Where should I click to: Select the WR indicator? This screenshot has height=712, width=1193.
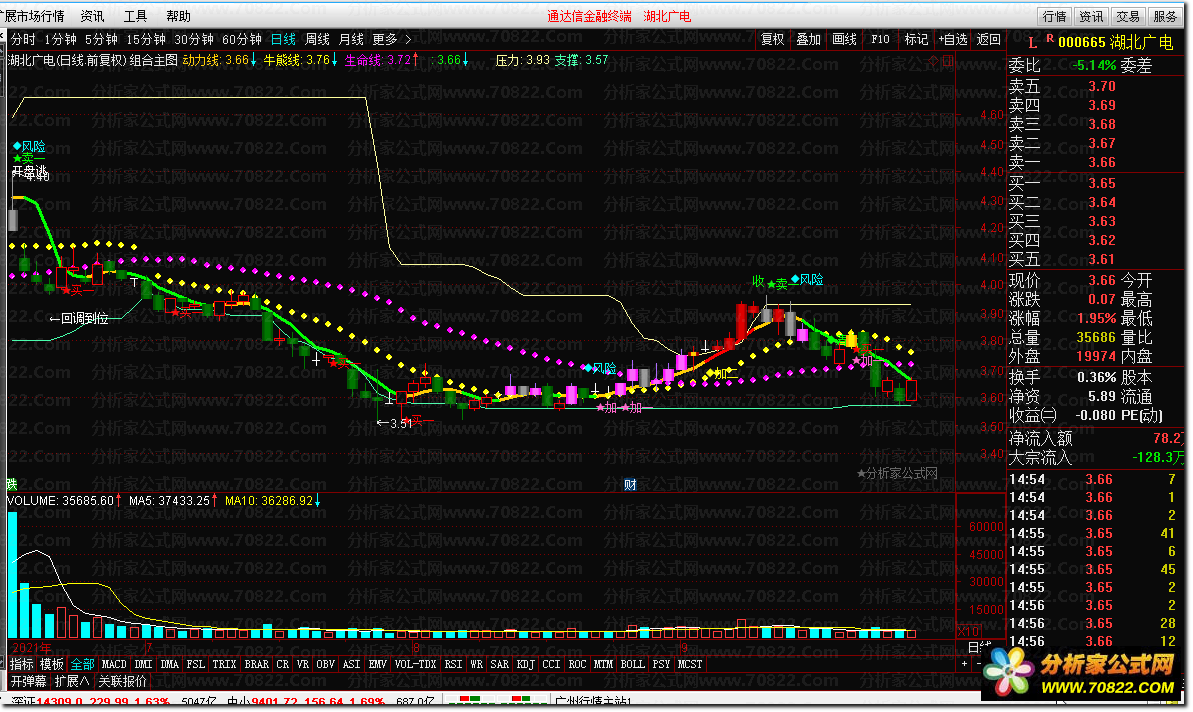tap(476, 664)
